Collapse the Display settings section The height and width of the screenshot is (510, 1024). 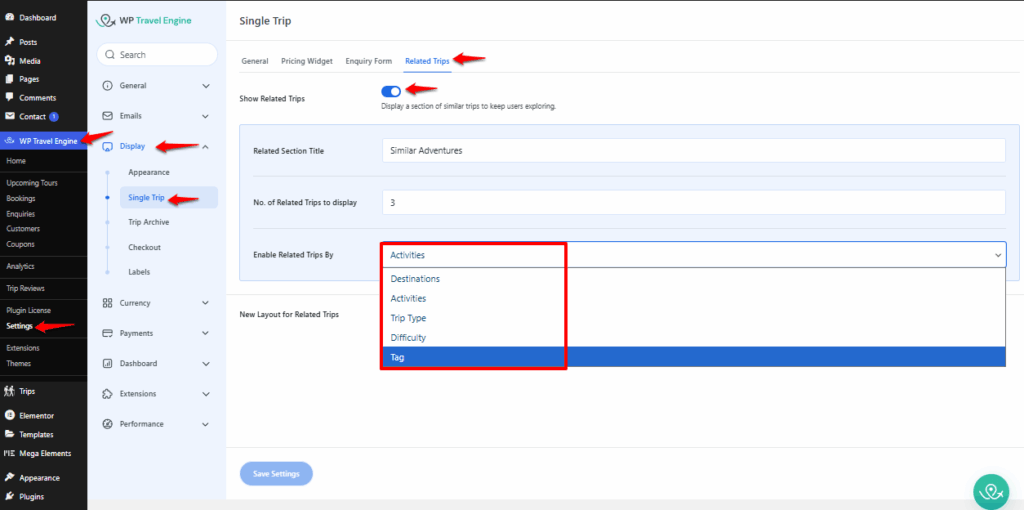(x=205, y=146)
